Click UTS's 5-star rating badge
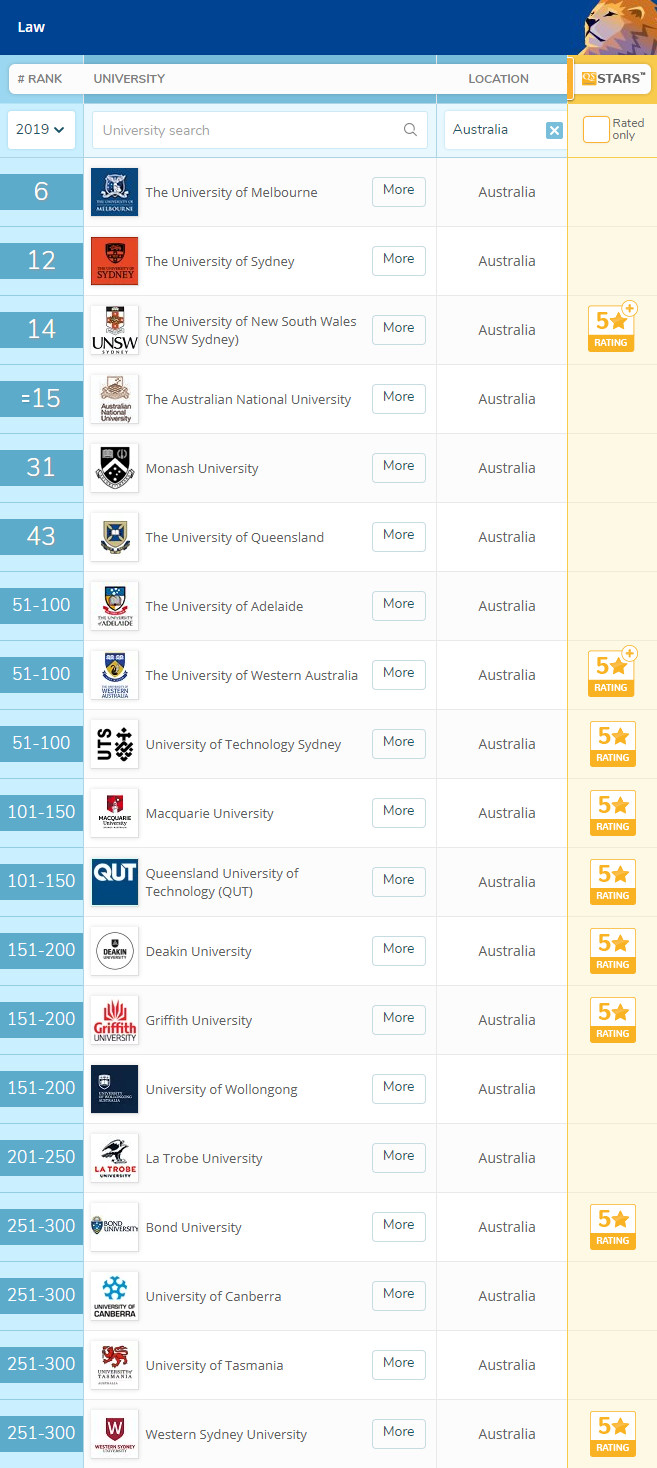The width and height of the screenshot is (657, 1468). point(612,744)
